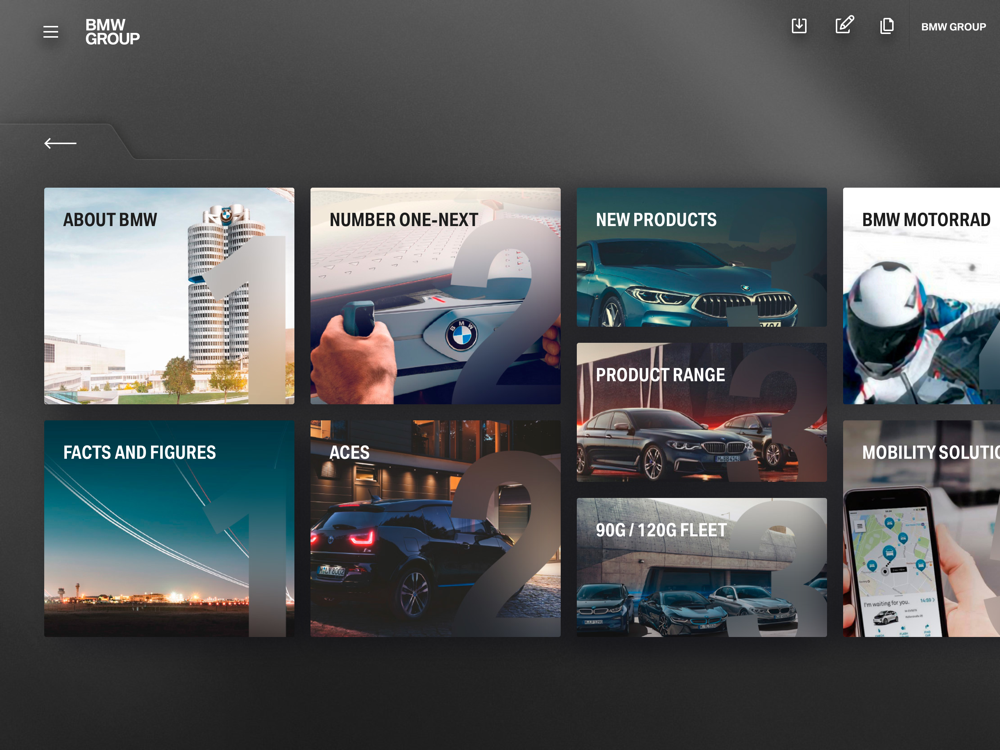Image resolution: width=1000 pixels, height=750 pixels.
Task: Click the BMW roundel on charging flap
Action: 461,335
